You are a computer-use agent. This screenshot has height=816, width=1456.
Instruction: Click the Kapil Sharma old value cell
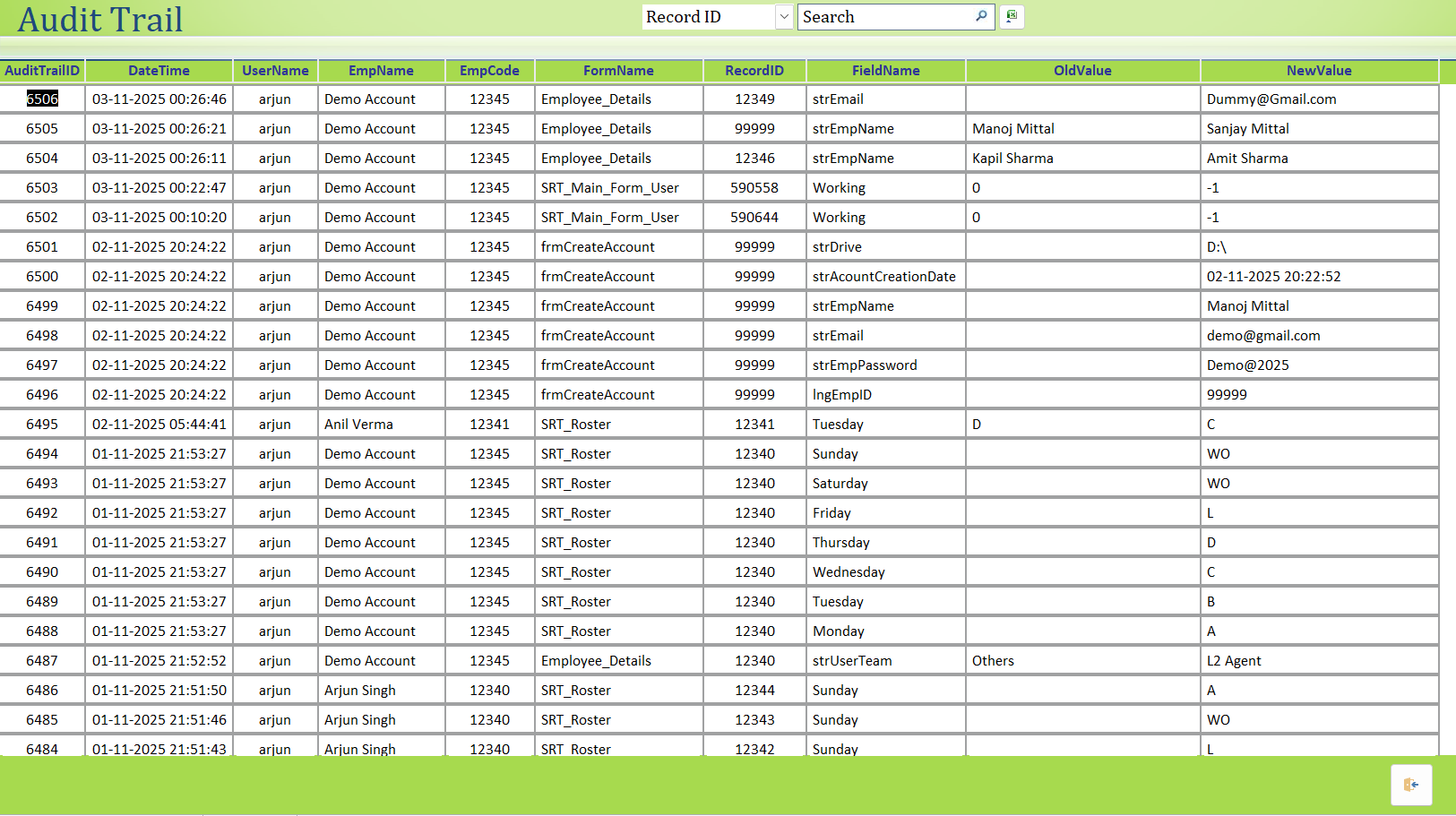pyautogui.click(x=1013, y=158)
